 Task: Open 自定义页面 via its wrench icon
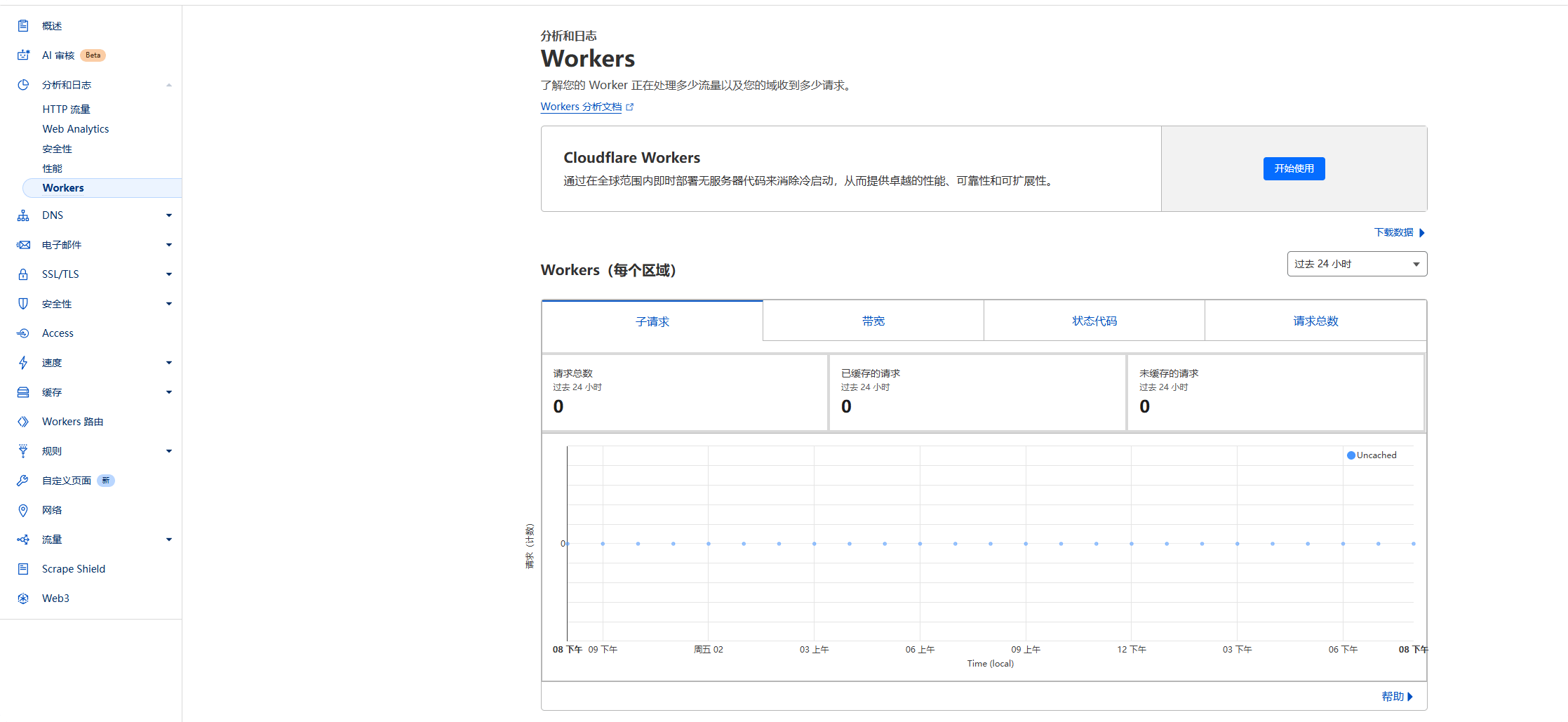(23, 480)
